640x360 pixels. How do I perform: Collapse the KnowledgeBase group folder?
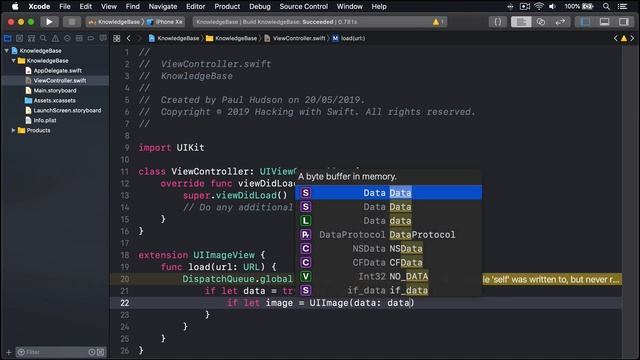click(x=13, y=60)
